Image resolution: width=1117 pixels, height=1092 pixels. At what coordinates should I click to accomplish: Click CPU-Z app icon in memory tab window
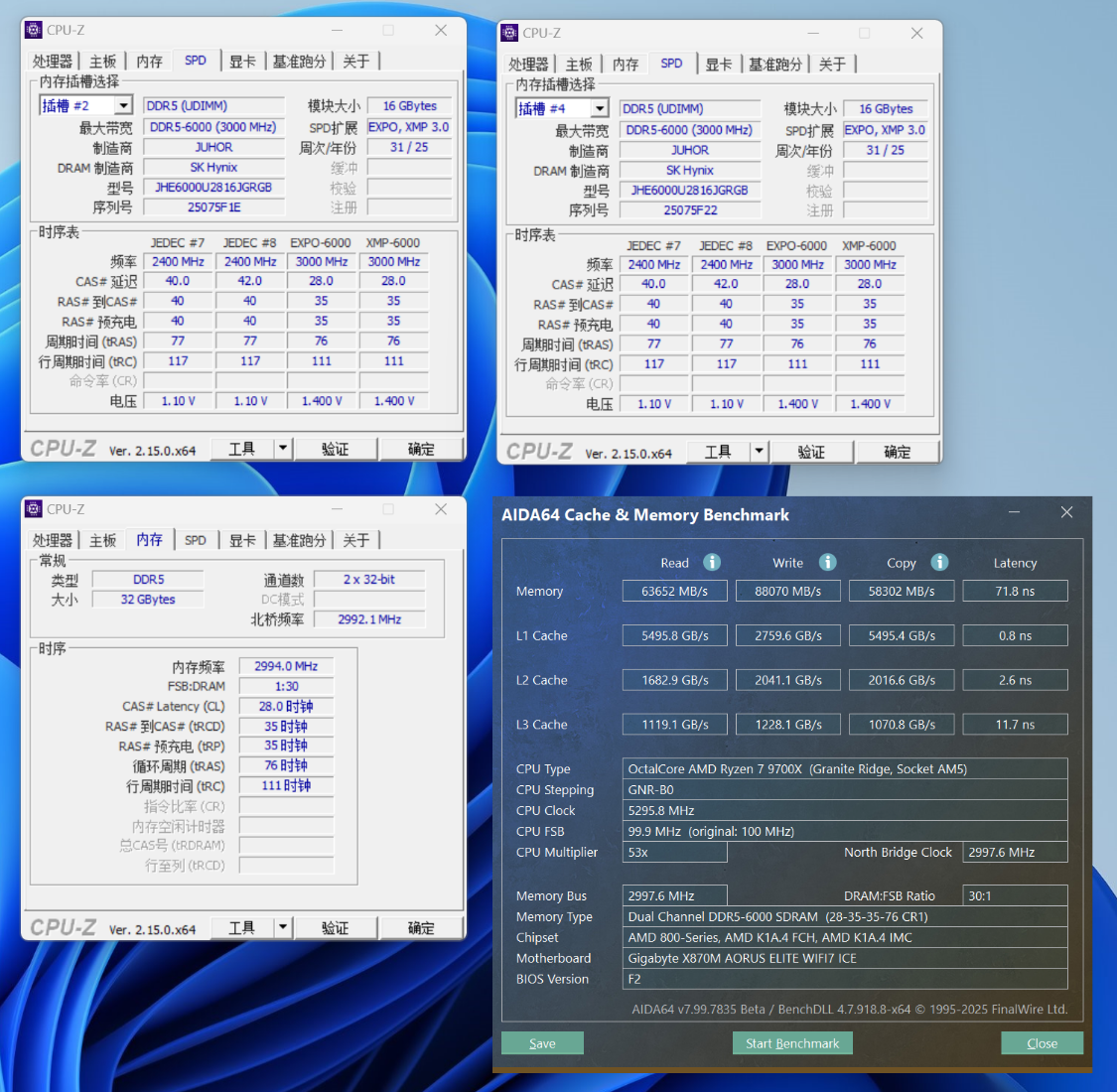(34, 508)
